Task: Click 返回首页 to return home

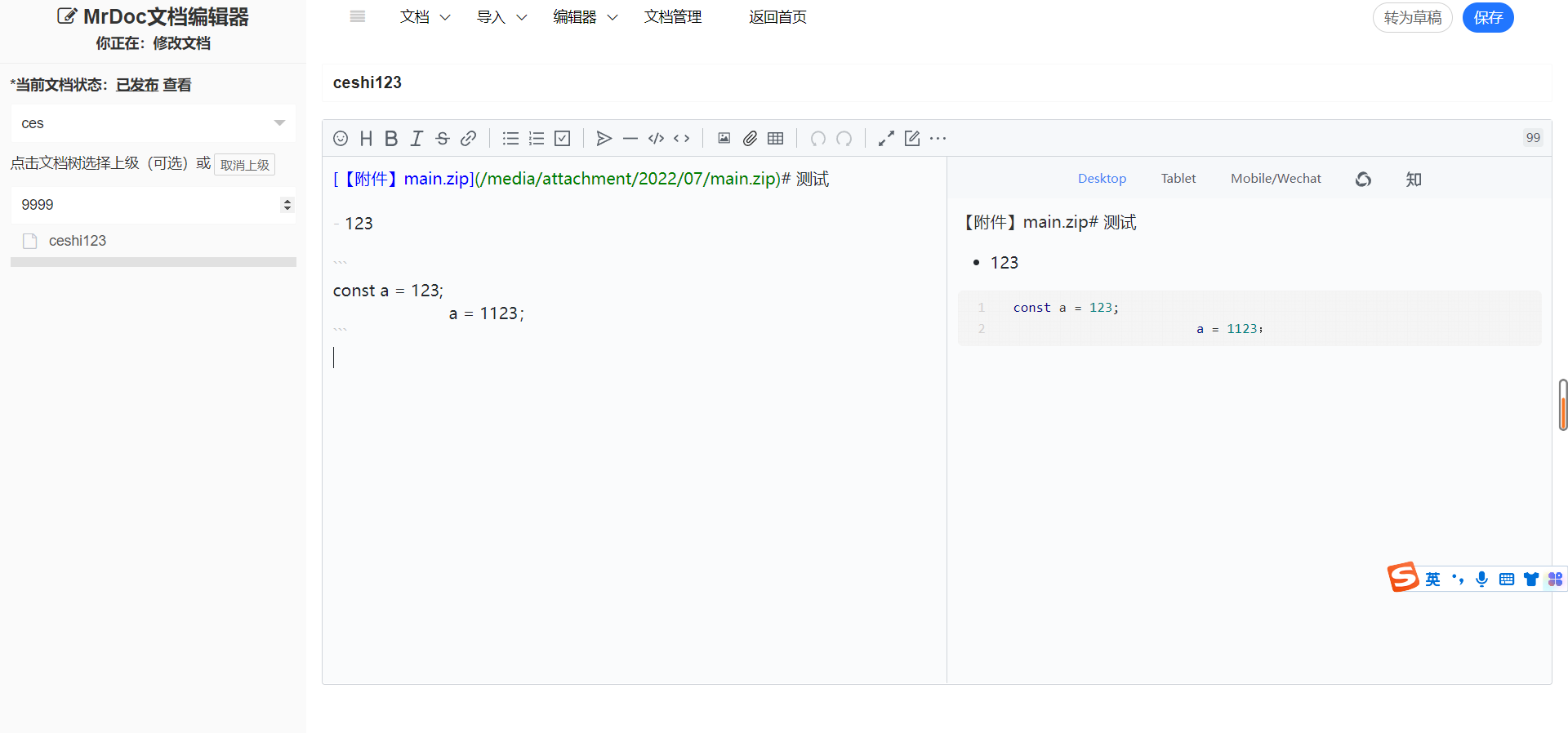Action: click(777, 17)
